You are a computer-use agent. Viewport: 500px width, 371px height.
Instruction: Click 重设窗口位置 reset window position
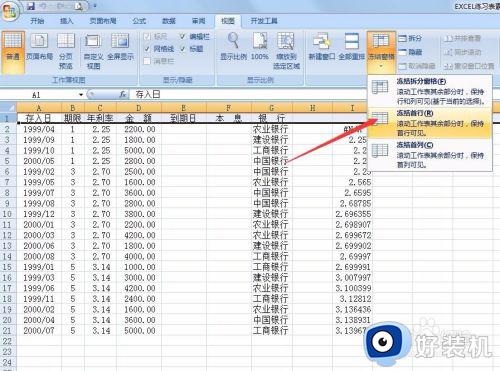tap(469, 66)
